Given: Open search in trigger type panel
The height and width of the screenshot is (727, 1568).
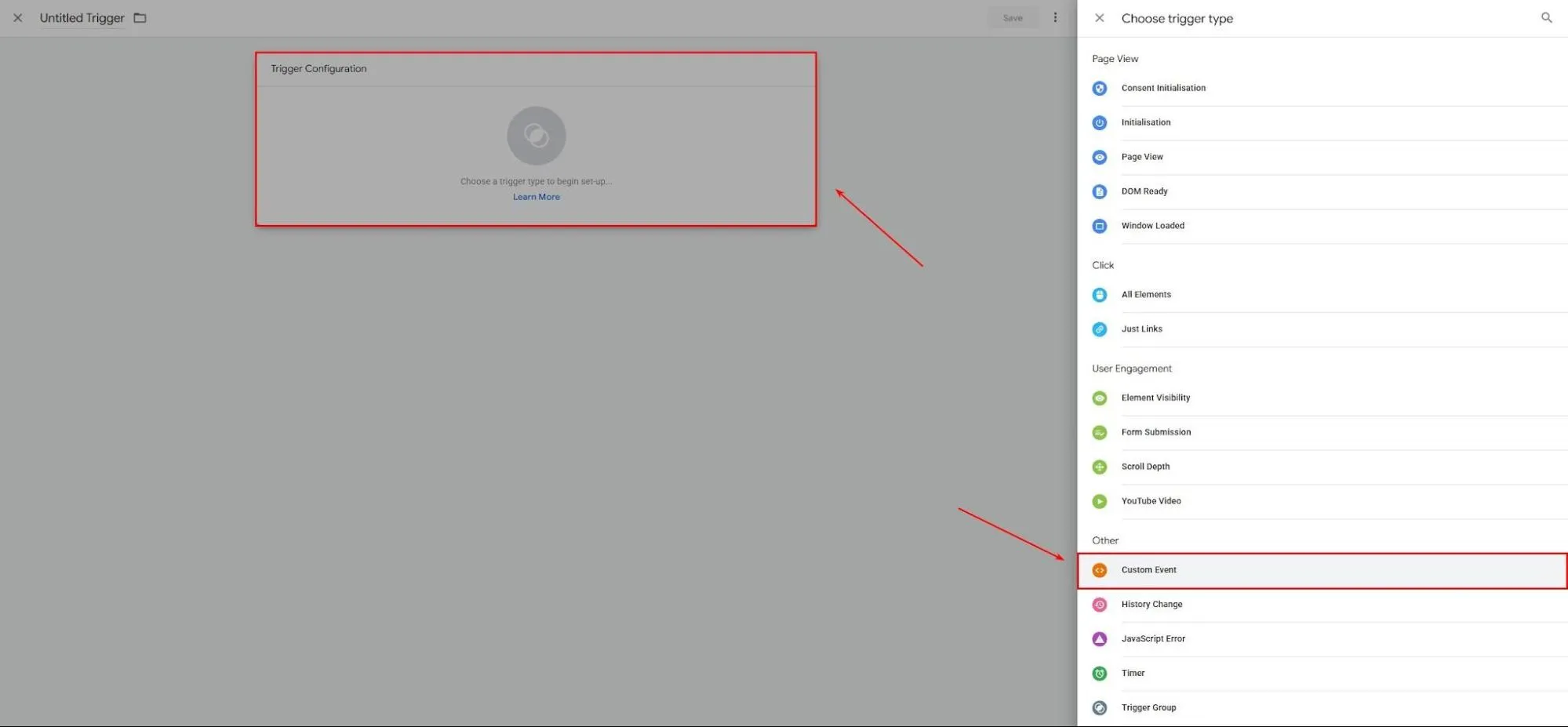Looking at the screenshot, I should [x=1546, y=18].
